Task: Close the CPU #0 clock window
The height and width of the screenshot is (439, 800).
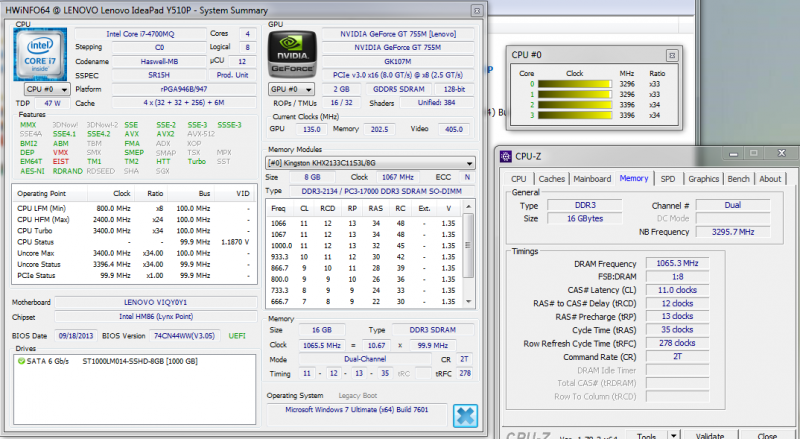Action: pos(671,55)
